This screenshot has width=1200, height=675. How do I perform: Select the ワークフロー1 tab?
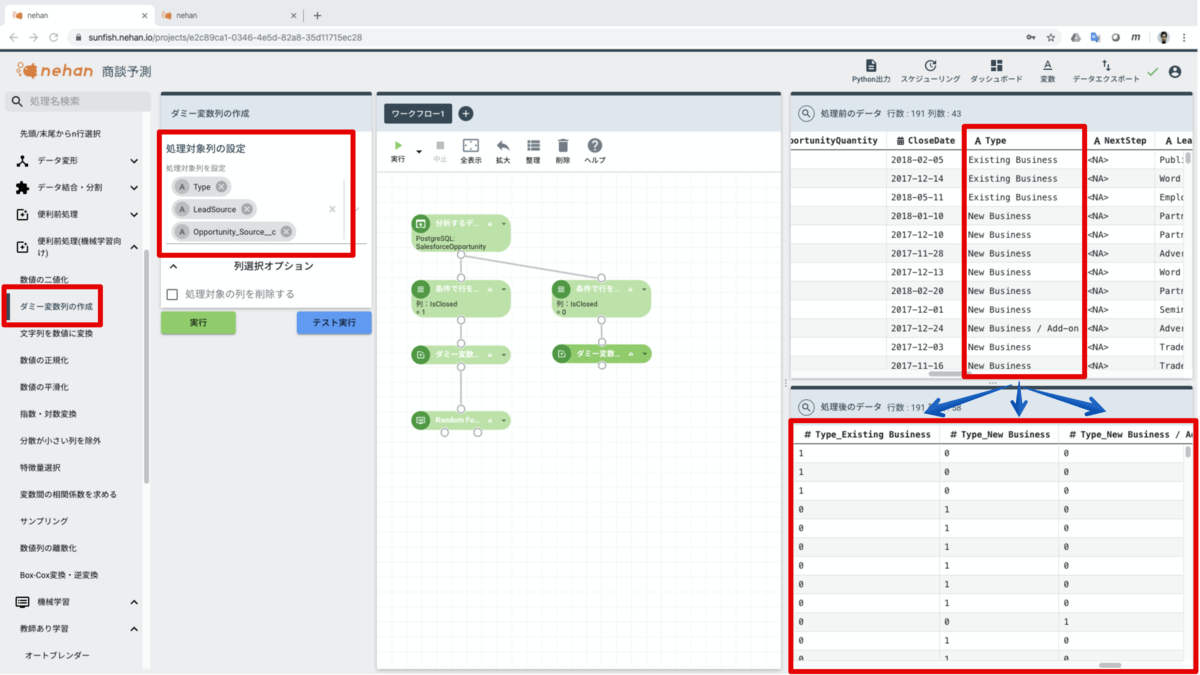[418, 114]
